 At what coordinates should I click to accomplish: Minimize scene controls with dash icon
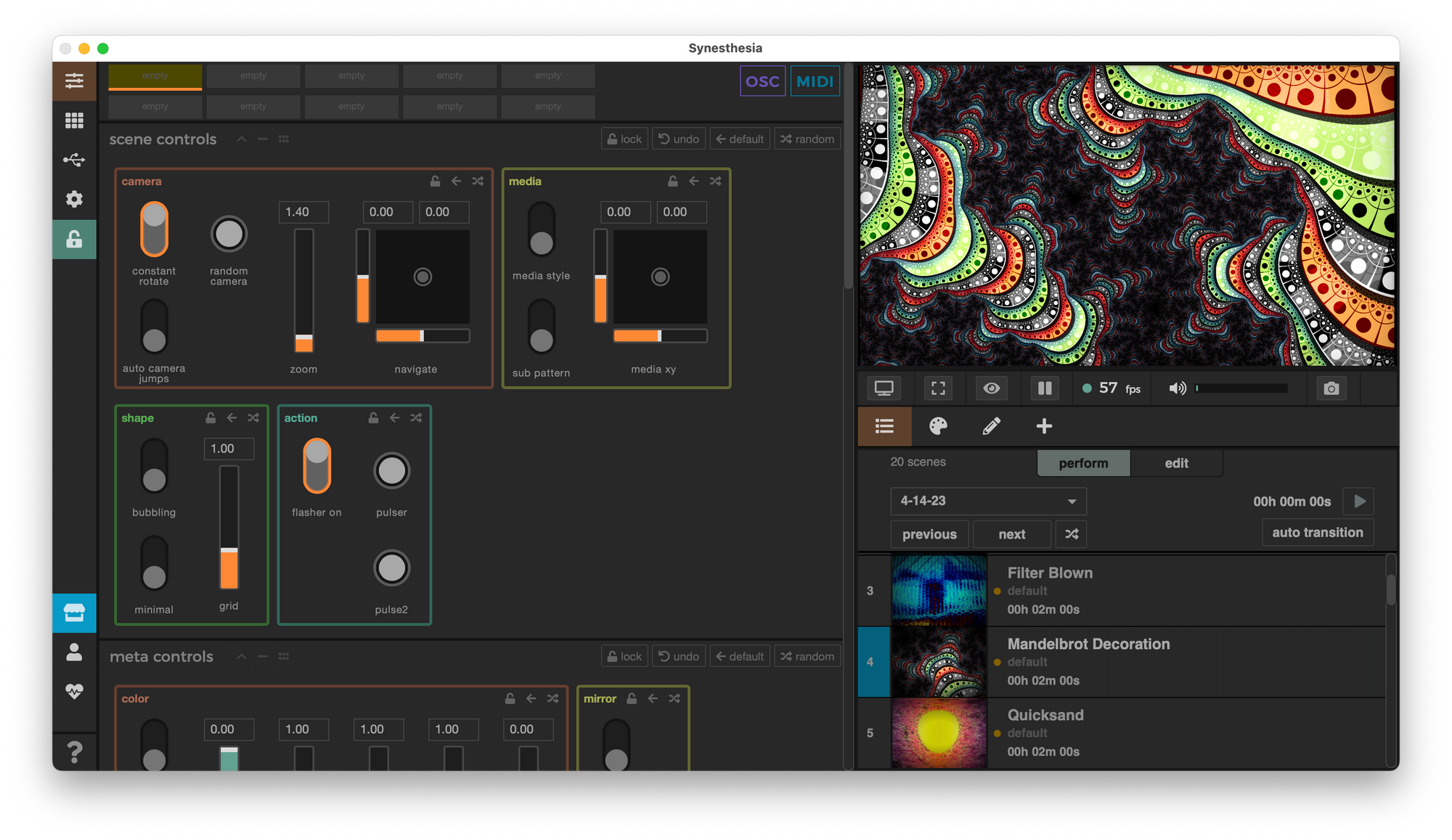pos(263,139)
